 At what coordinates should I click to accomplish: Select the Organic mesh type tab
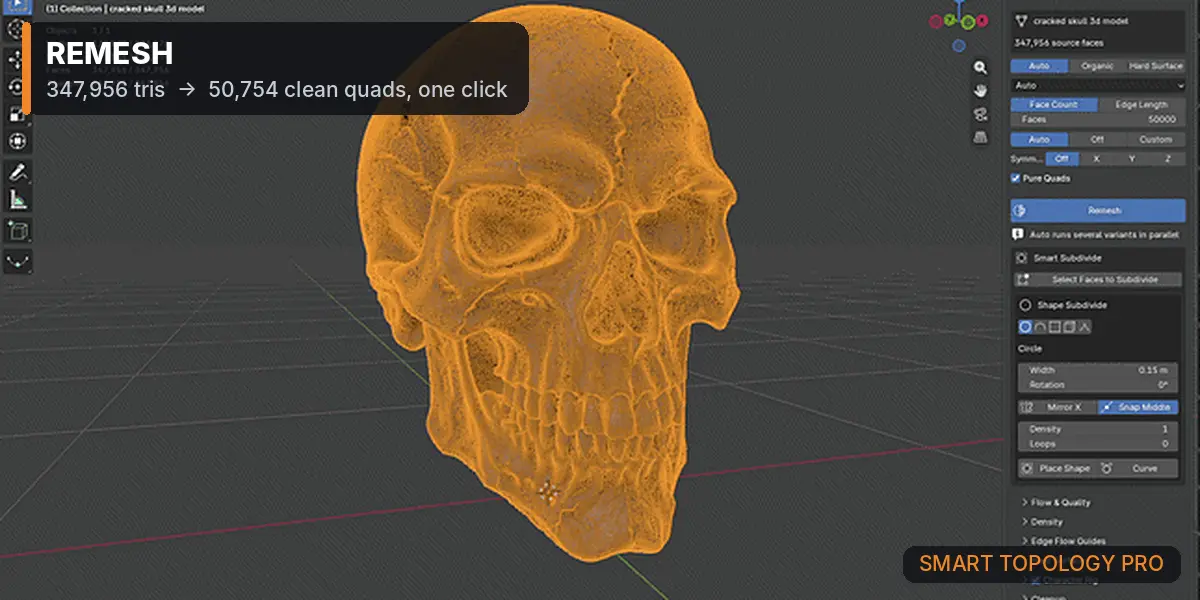[x=1098, y=66]
